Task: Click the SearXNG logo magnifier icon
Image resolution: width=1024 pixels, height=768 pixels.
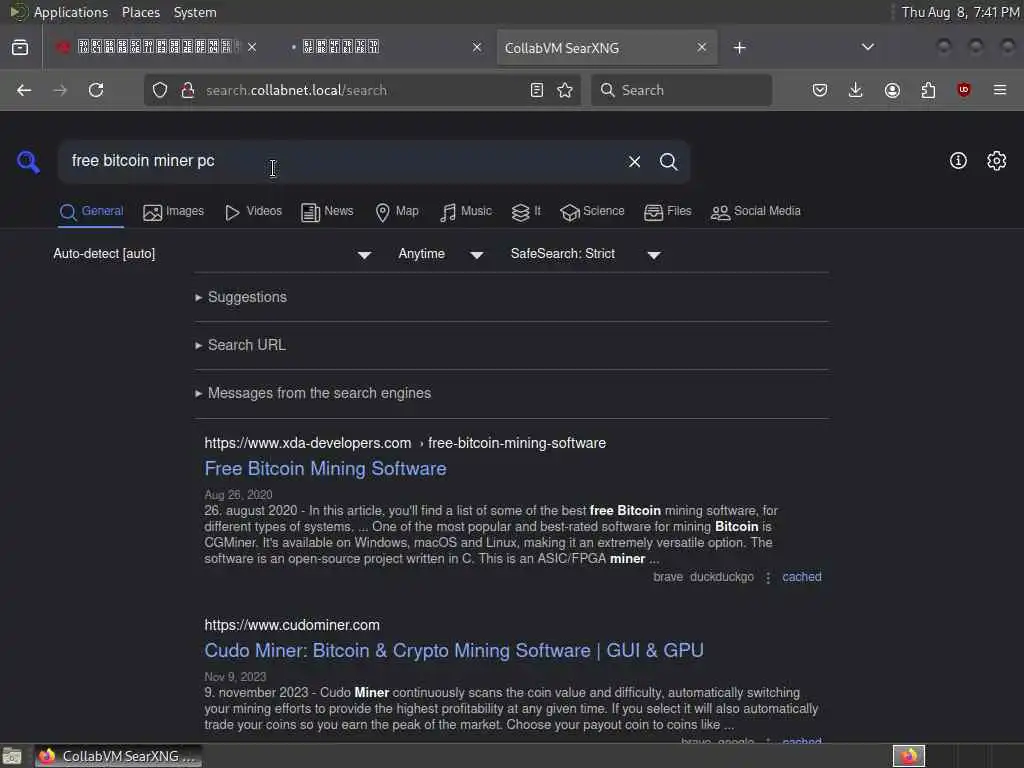Action: click(28, 161)
